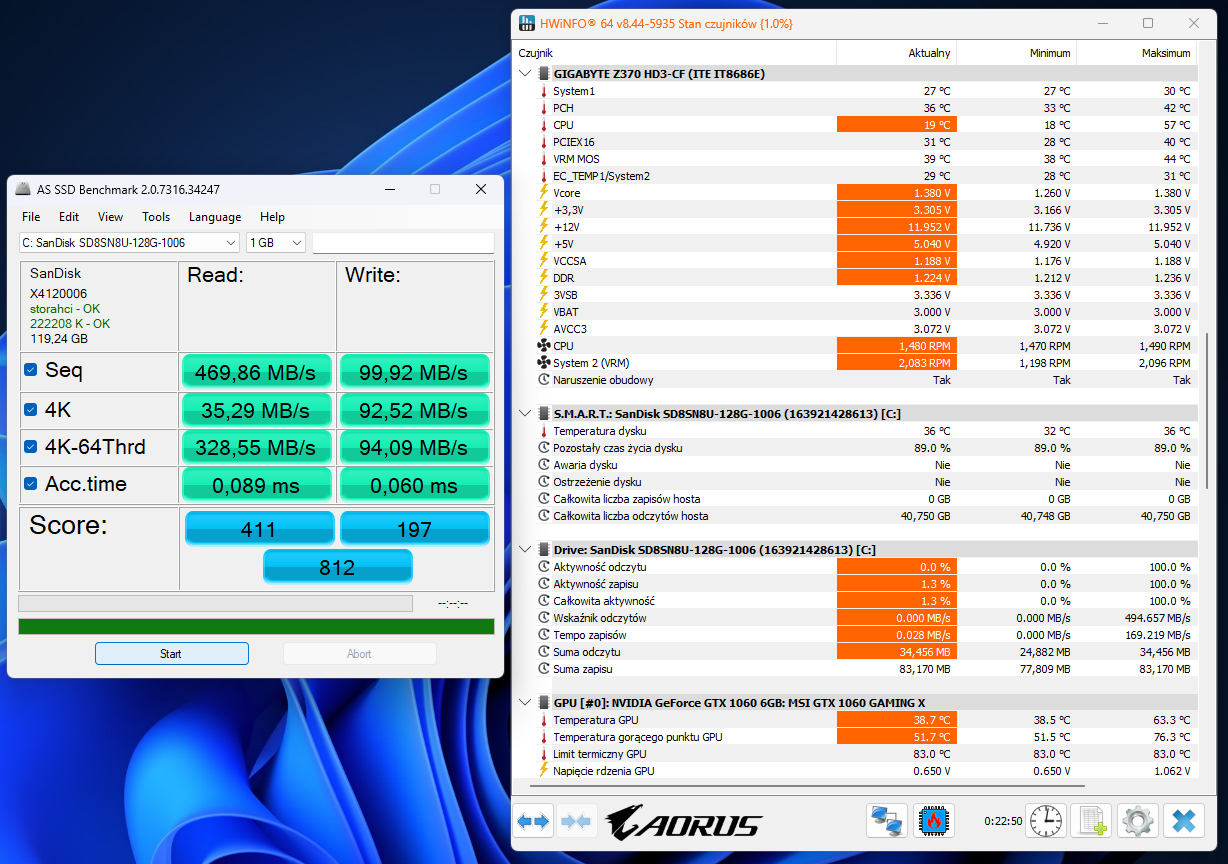Uncheck the Seq benchmark checkbox
Screen dimensions: 1228x864
click(31, 371)
